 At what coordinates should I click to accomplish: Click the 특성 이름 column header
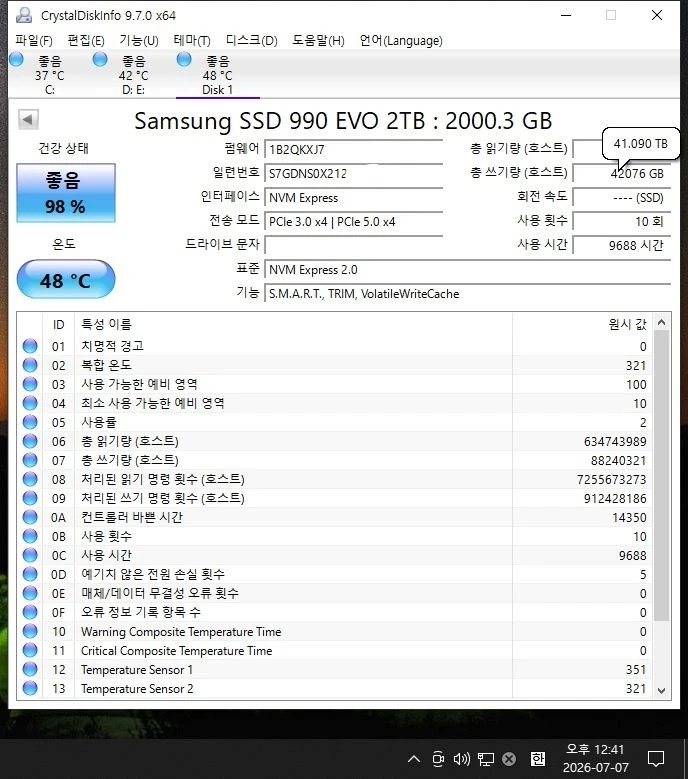[x=293, y=324]
